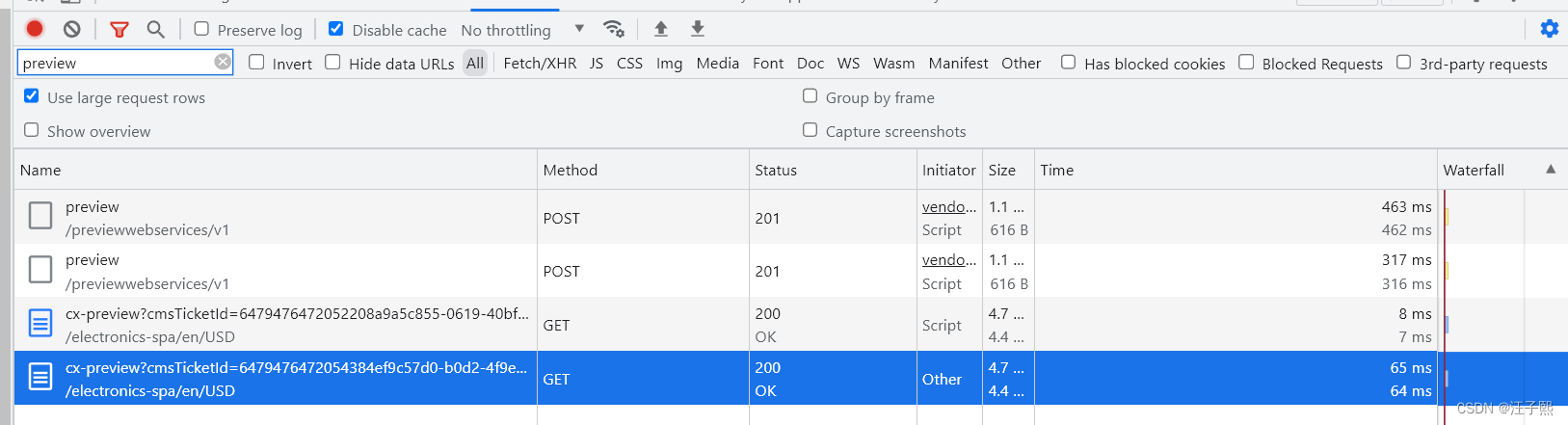Enable Capture screenshots option
This screenshot has height=425, width=1568.
pos(810,129)
